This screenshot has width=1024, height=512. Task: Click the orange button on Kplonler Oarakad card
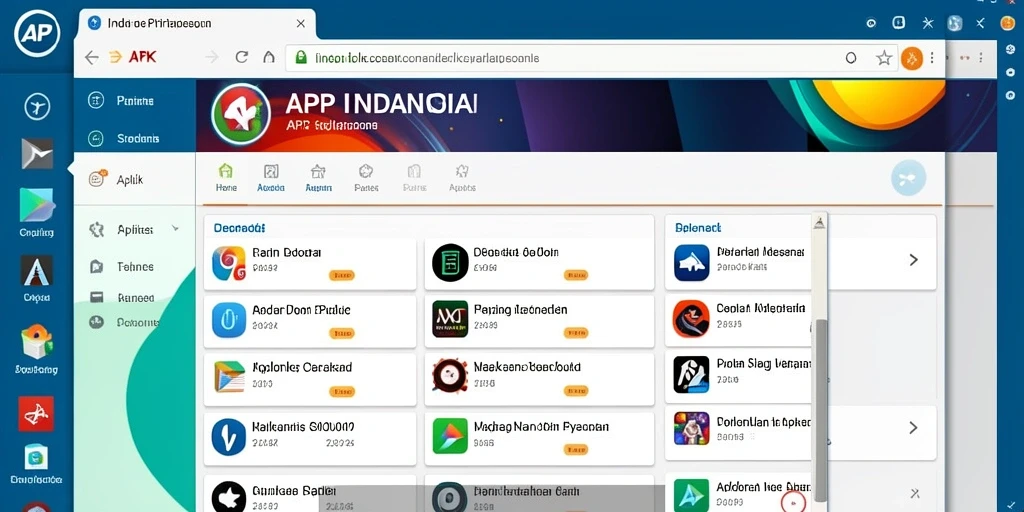point(342,391)
